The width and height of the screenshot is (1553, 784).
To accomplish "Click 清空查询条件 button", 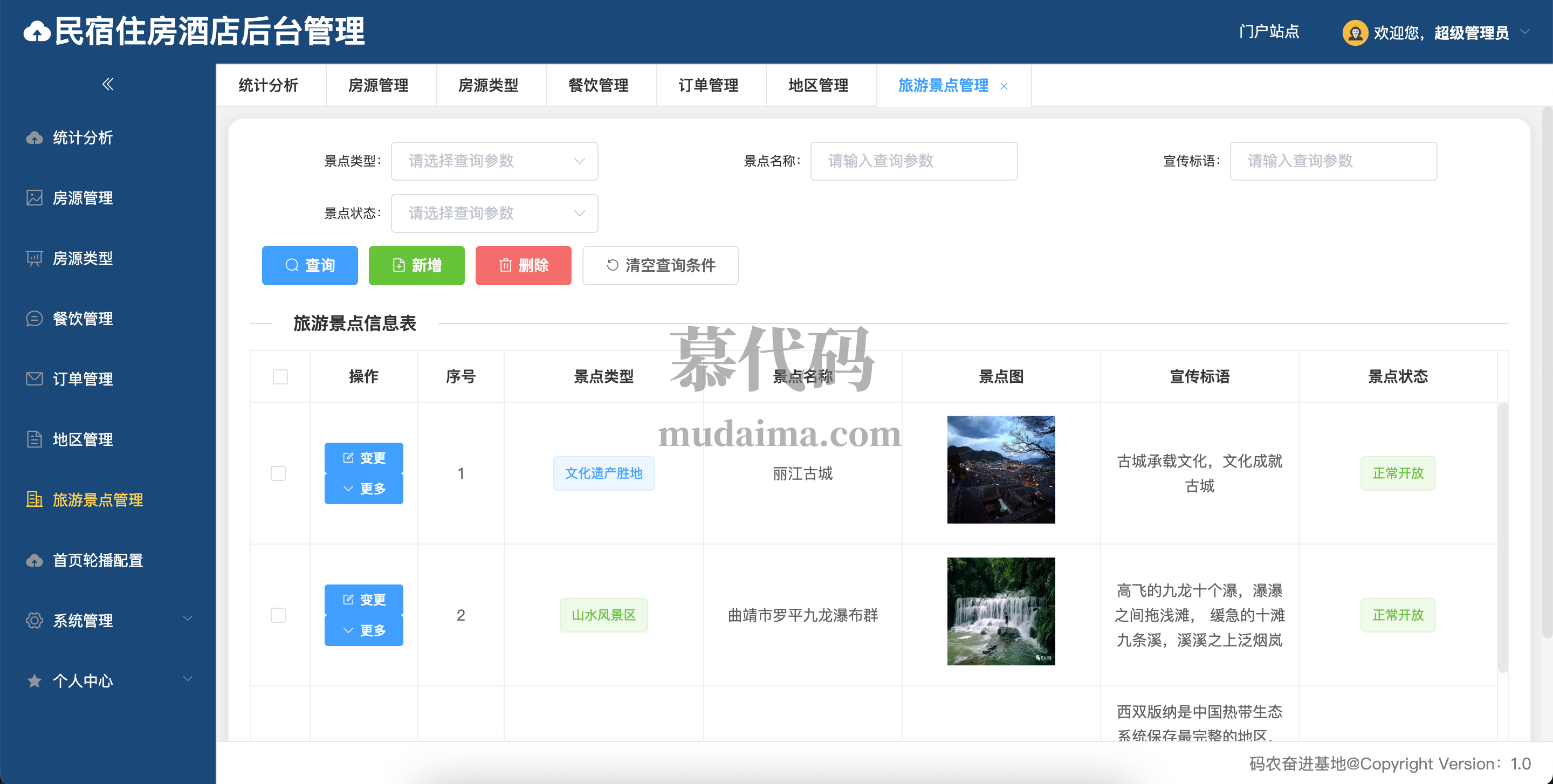I will pyautogui.click(x=660, y=265).
